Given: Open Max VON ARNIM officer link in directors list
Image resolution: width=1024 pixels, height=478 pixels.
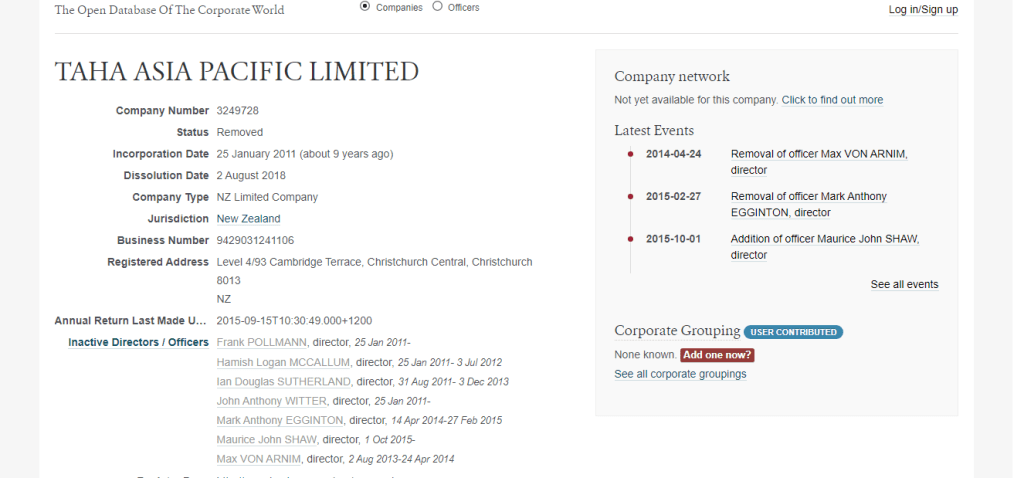Looking at the screenshot, I should [259, 459].
